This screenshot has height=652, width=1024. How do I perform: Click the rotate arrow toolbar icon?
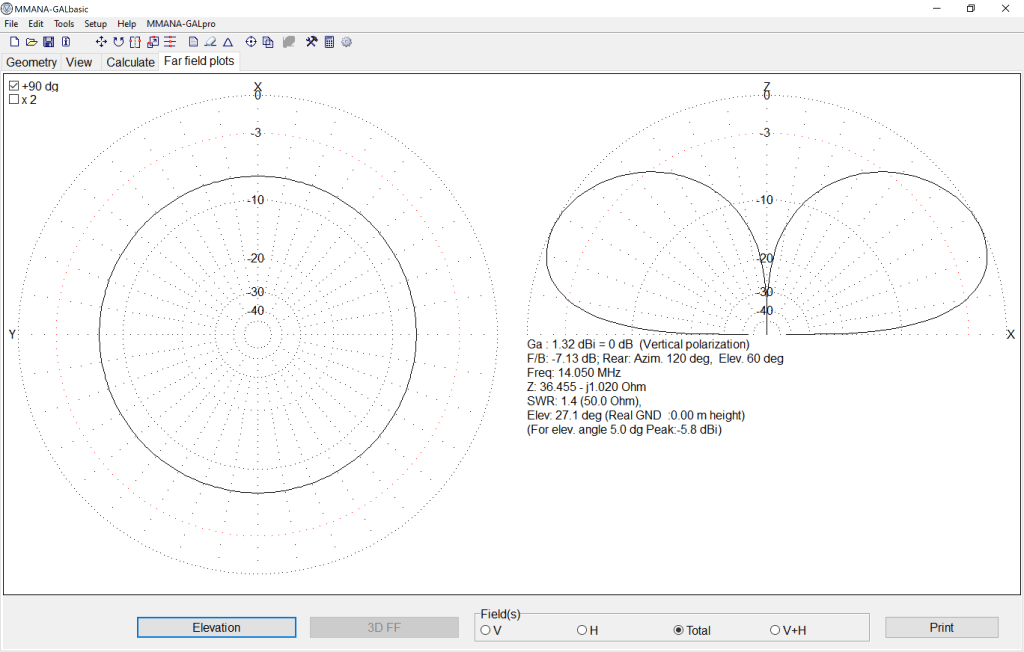pos(118,42)
